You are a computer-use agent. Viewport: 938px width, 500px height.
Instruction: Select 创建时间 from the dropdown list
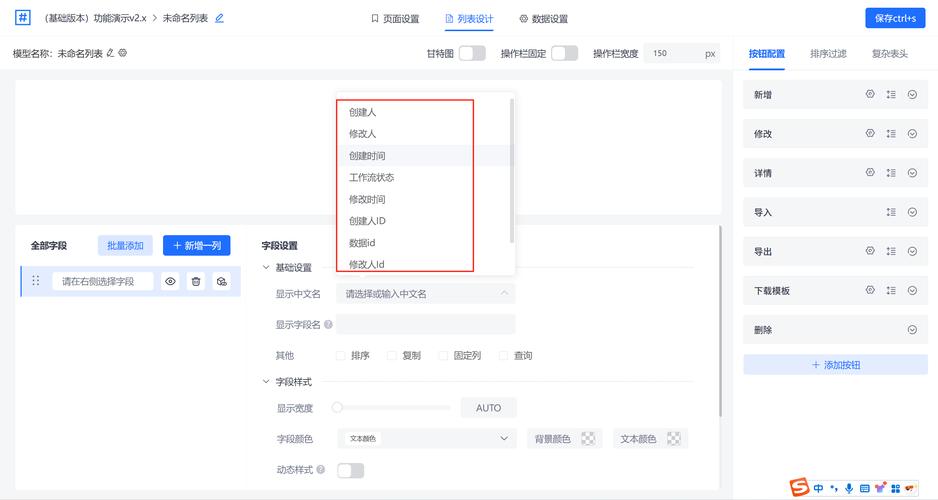coord(427,156)
